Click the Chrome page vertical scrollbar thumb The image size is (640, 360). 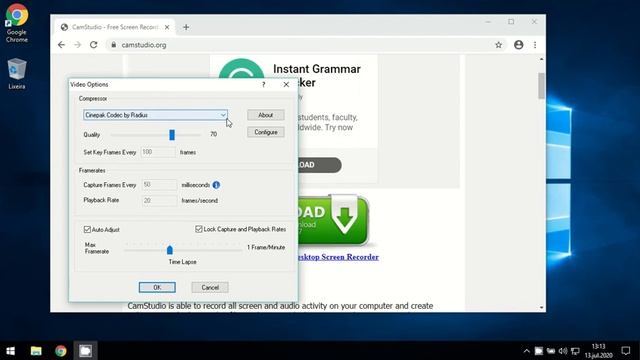[541, 86]
